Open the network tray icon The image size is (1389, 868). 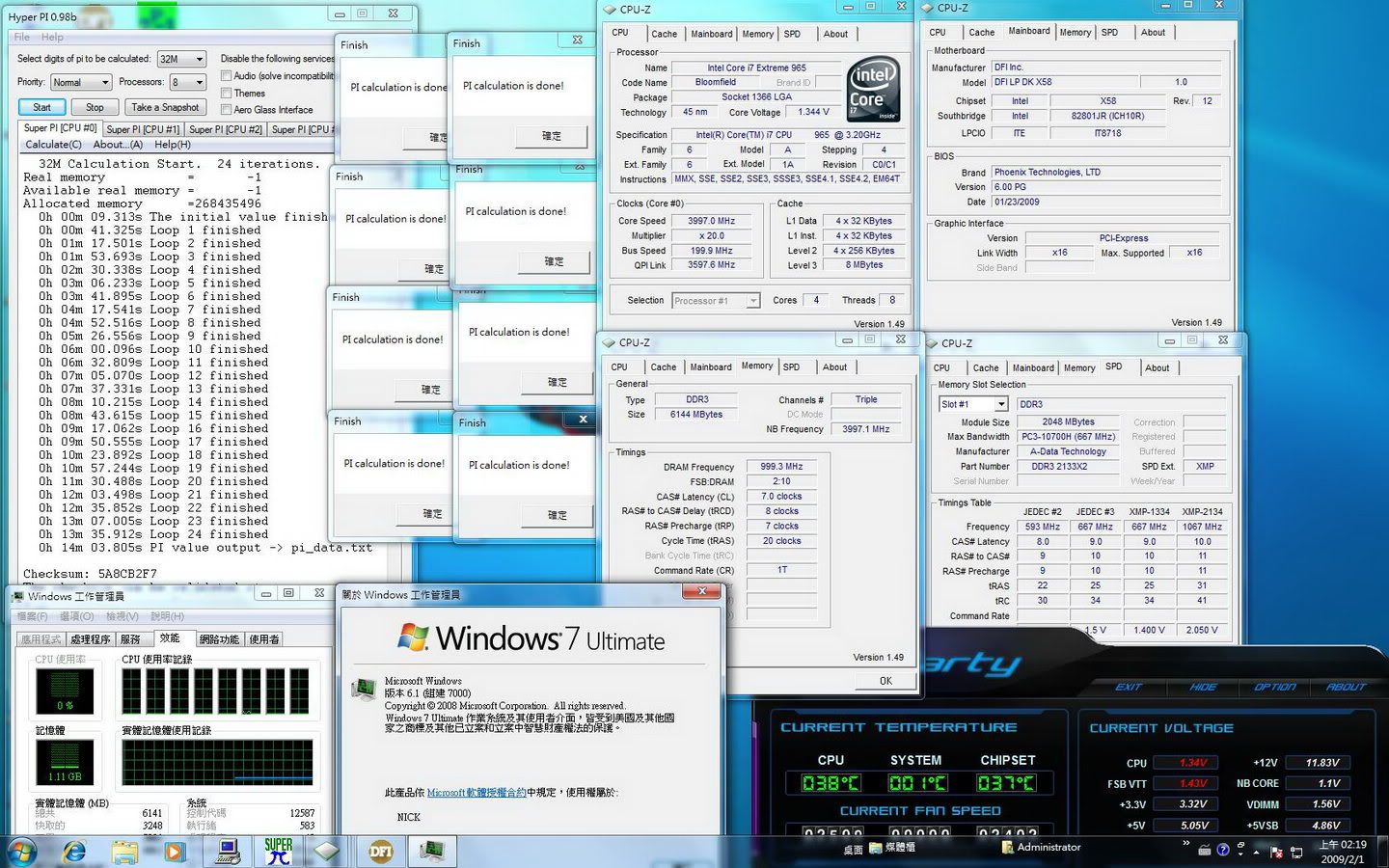1296,852
